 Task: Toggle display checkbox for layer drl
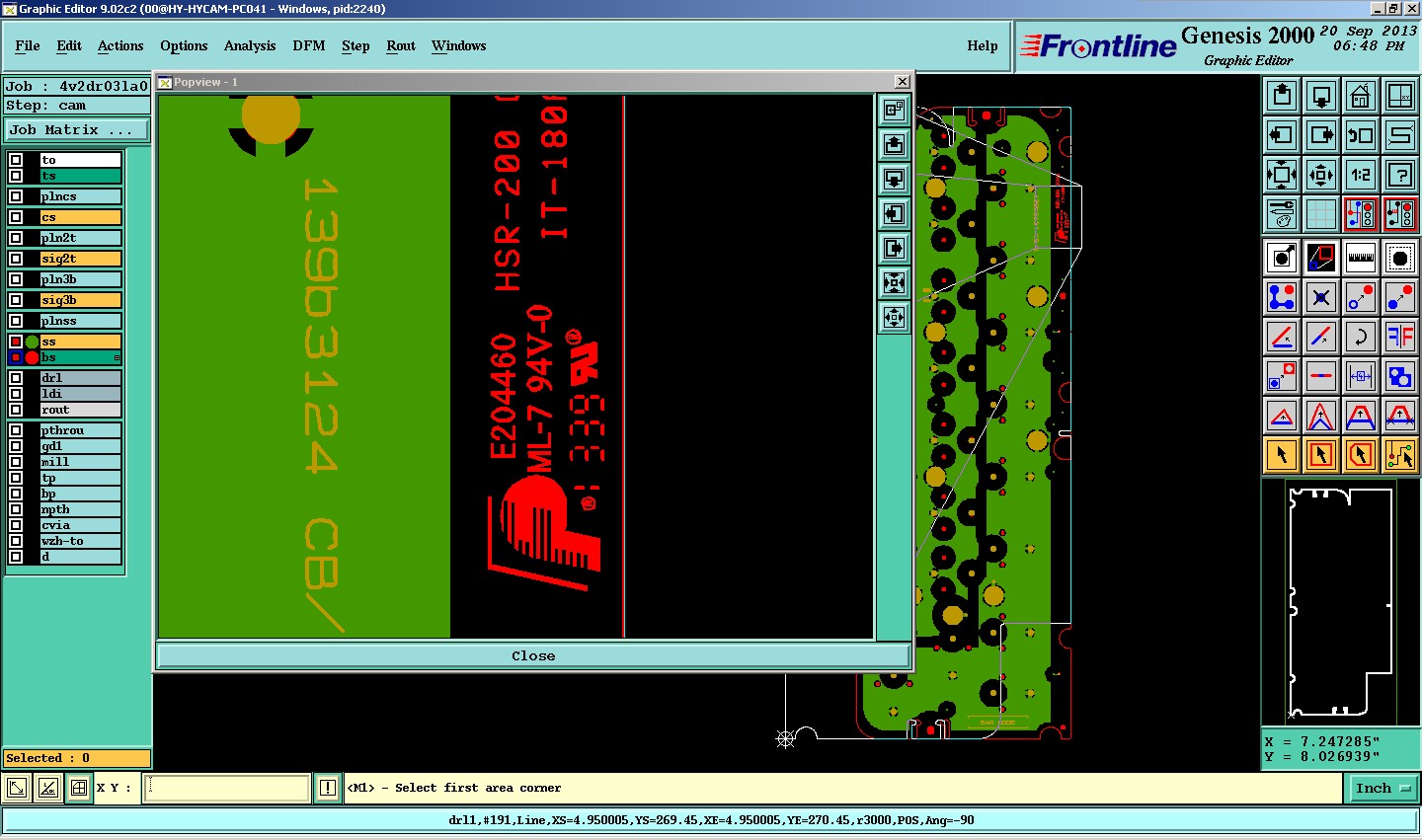(x=16, y=378)
